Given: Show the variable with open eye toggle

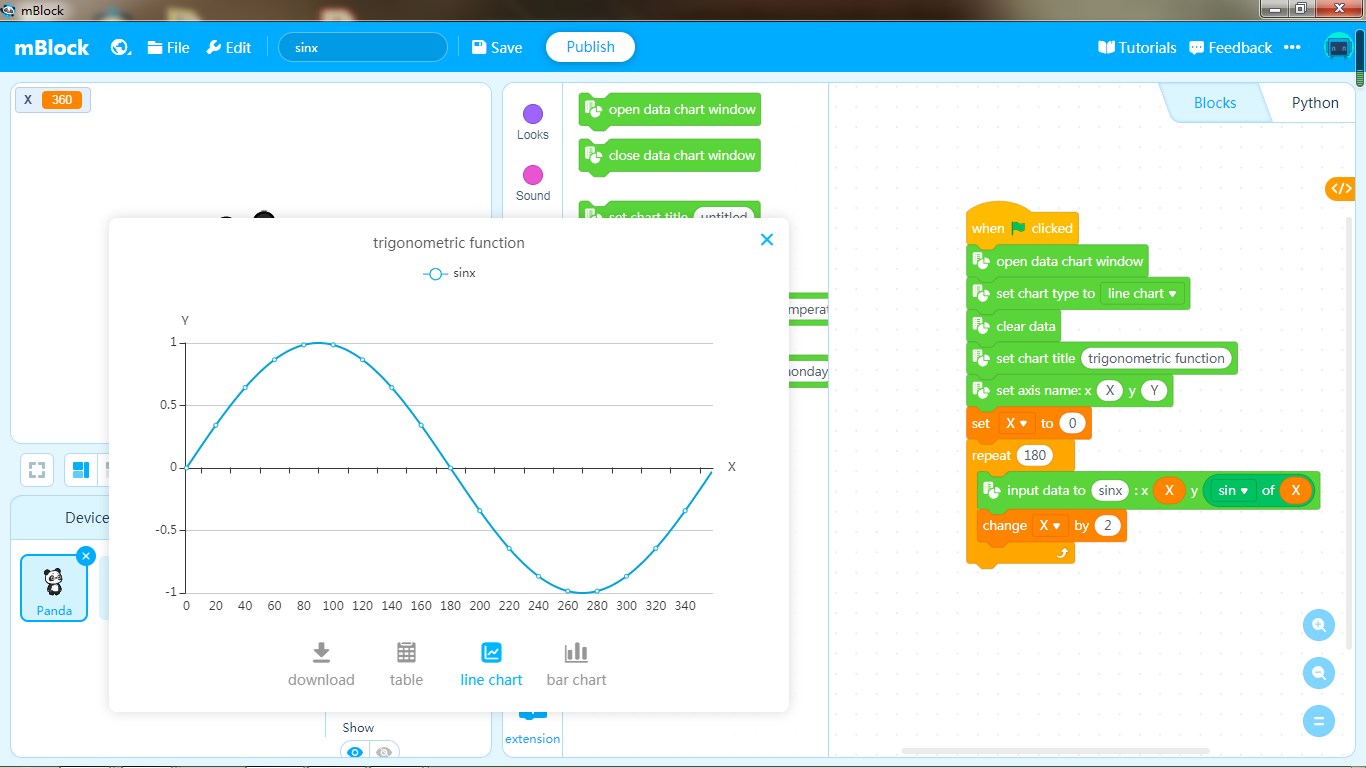Looking at the screenshot, I should click(x=355, y=752).
